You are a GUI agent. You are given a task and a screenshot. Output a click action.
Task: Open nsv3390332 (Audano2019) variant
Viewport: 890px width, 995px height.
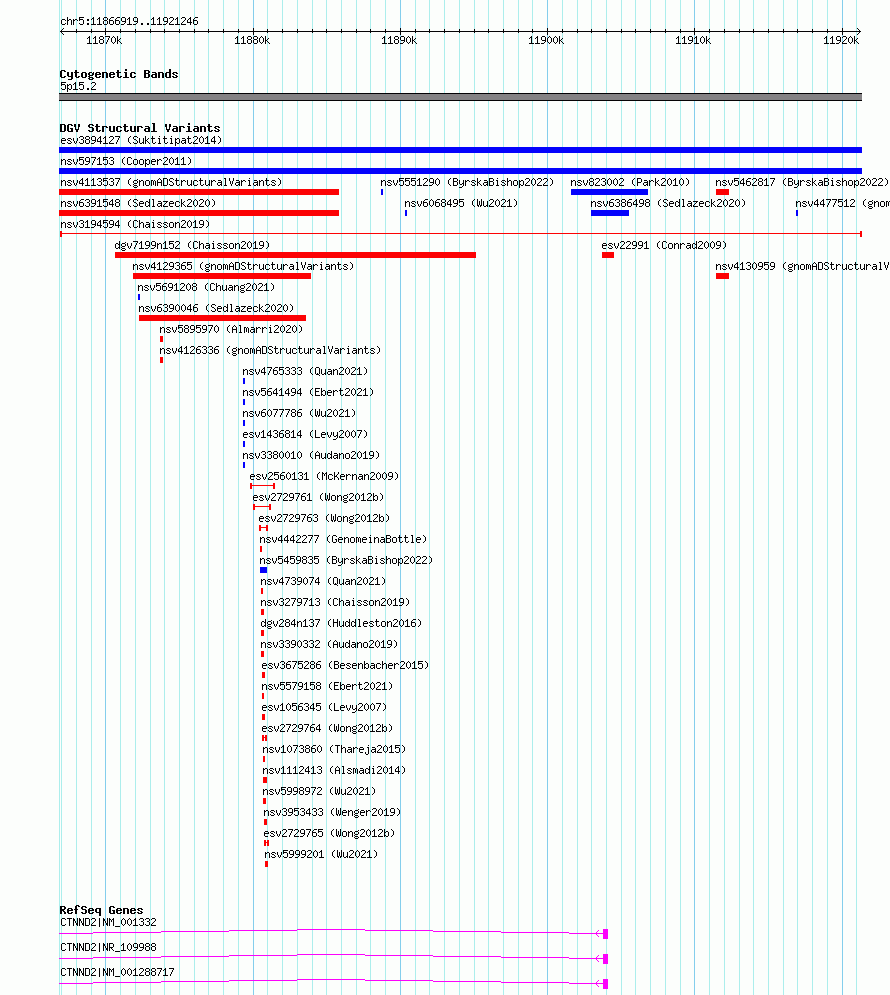tap(329, 643)
